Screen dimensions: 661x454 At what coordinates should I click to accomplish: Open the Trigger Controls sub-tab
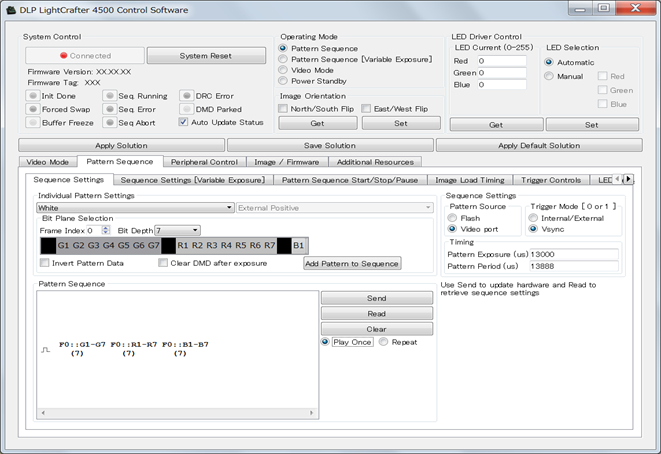[551, 180]
